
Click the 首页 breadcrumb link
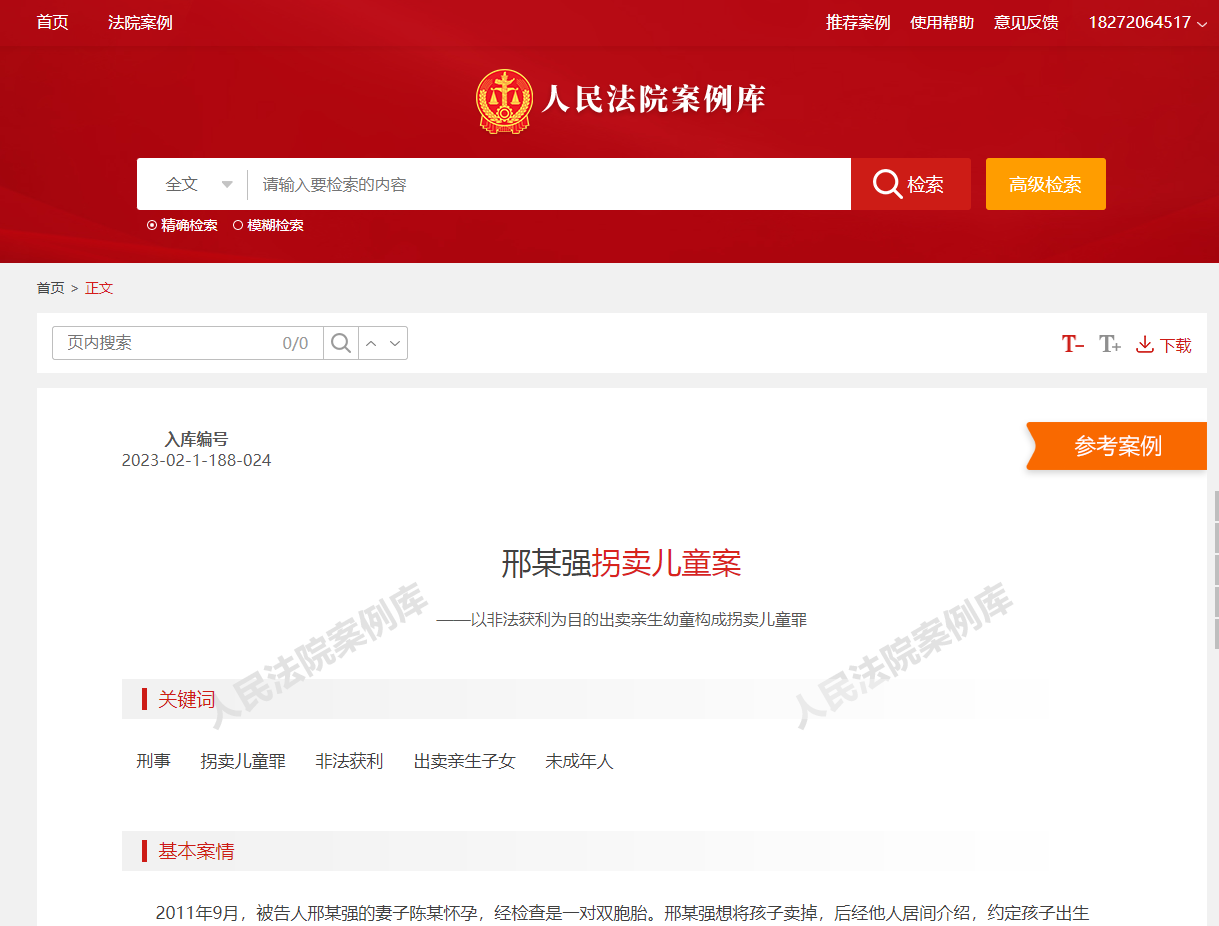(50, 288)
